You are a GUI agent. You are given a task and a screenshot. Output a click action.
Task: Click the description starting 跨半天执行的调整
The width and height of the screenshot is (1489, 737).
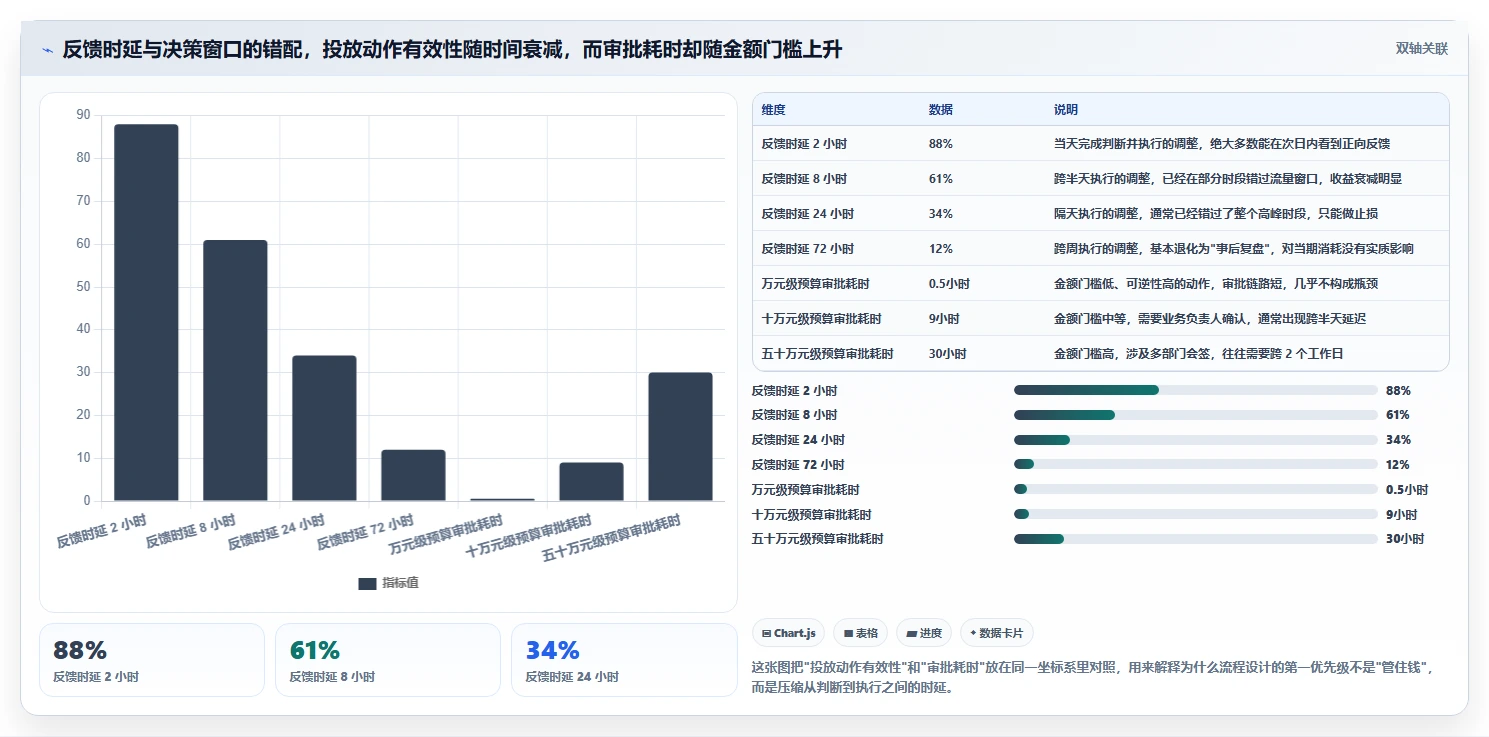point(1228,179)
